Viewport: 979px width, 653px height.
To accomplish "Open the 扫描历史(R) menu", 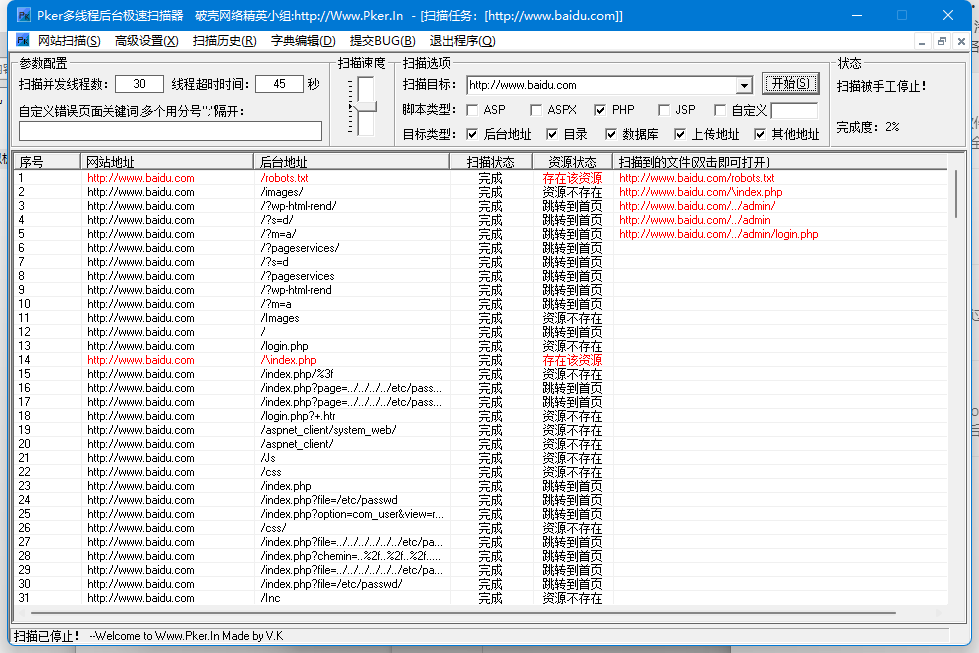I will 224,41.
